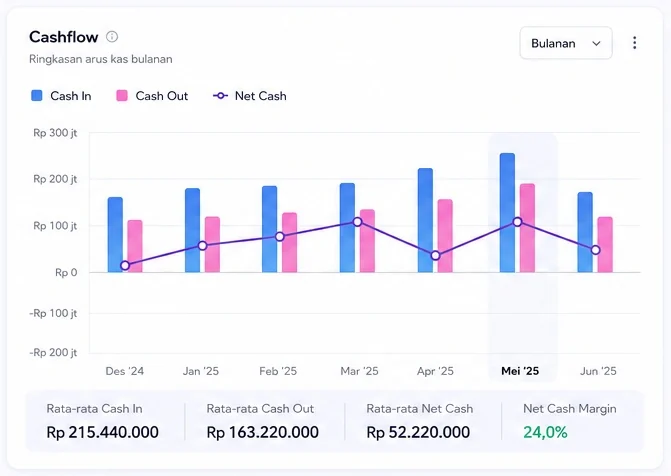671x476 pixels.
Task: Select the Jun '25 Cash In bar
Action: click(x=585, y=232)
